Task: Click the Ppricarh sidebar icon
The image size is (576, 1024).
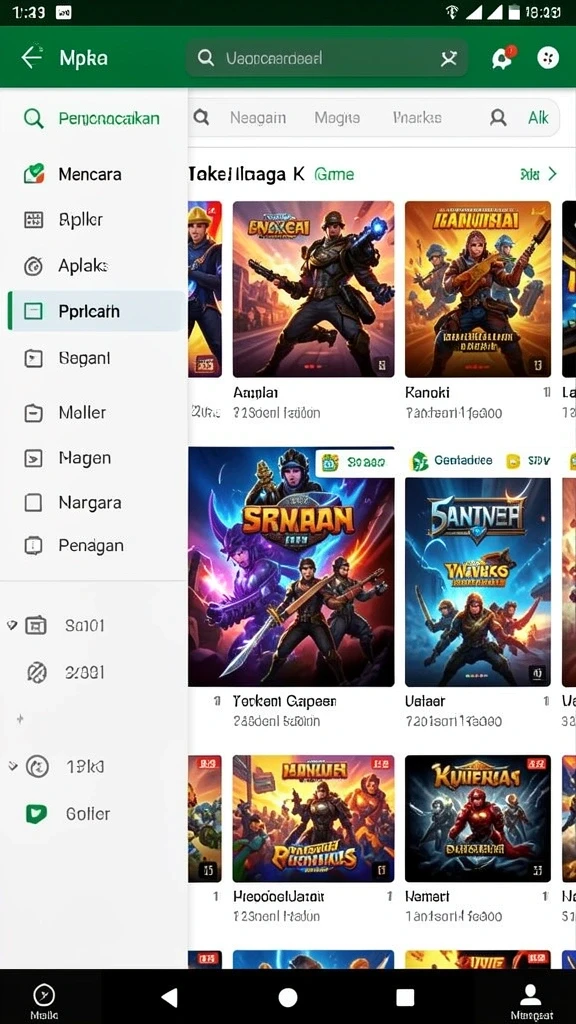Action: point(33,312)
